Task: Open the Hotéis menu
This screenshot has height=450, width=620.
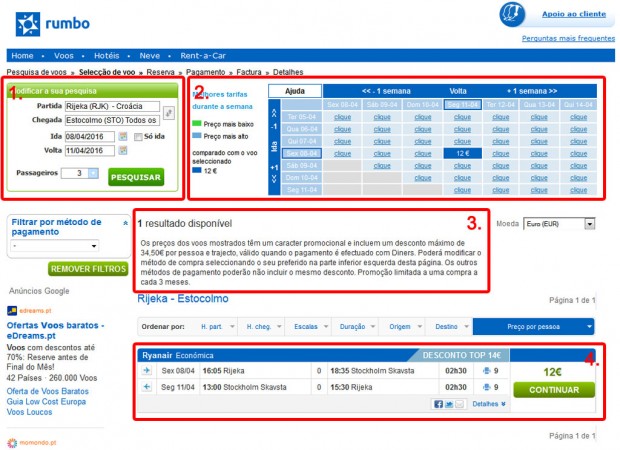Action: pos(106,56)
